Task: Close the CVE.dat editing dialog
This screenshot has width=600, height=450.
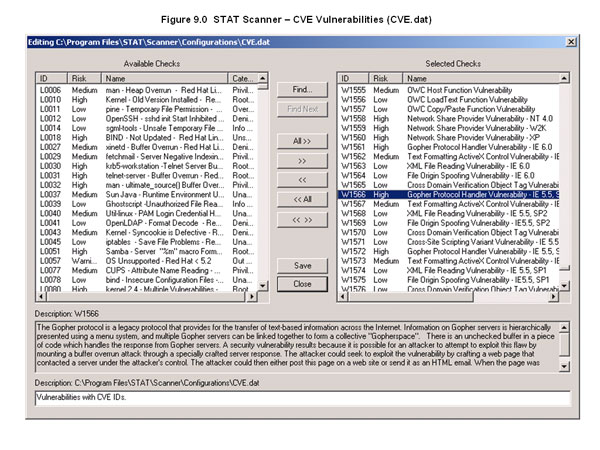Action: click(571, 42)
